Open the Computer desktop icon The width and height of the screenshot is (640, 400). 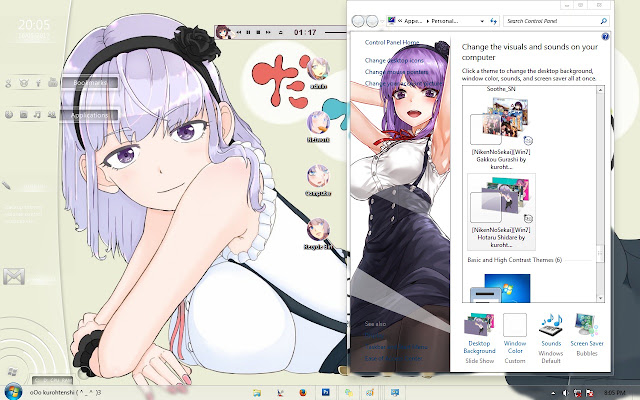tap(318, 180)
